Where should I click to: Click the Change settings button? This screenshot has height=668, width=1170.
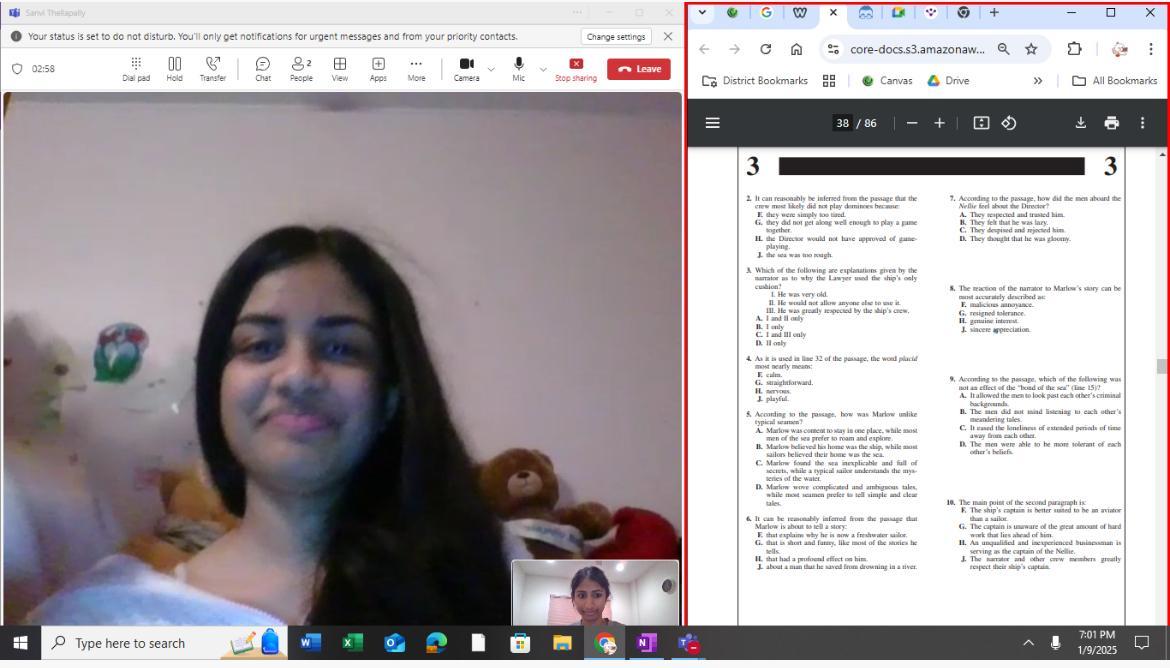click(616, 37)
